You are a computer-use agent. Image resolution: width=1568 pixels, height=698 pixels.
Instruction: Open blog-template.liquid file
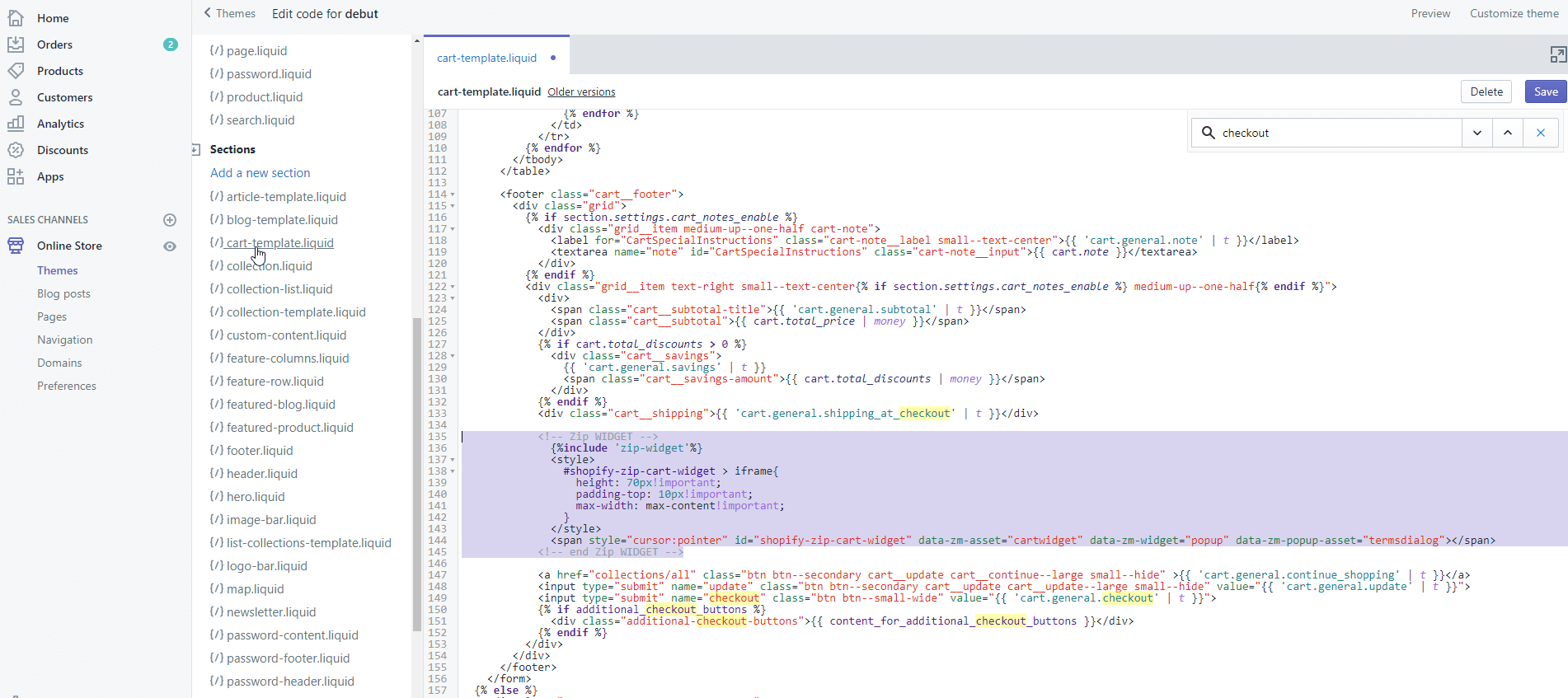282,220
